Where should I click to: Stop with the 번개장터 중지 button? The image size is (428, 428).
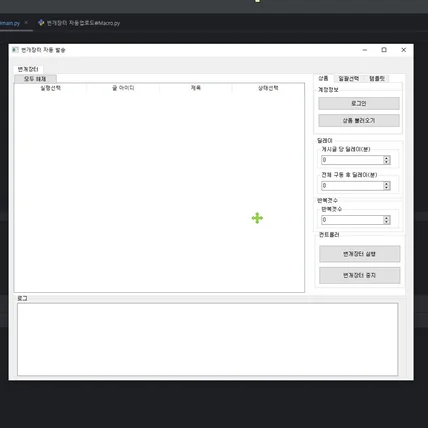tap(359, 275)
